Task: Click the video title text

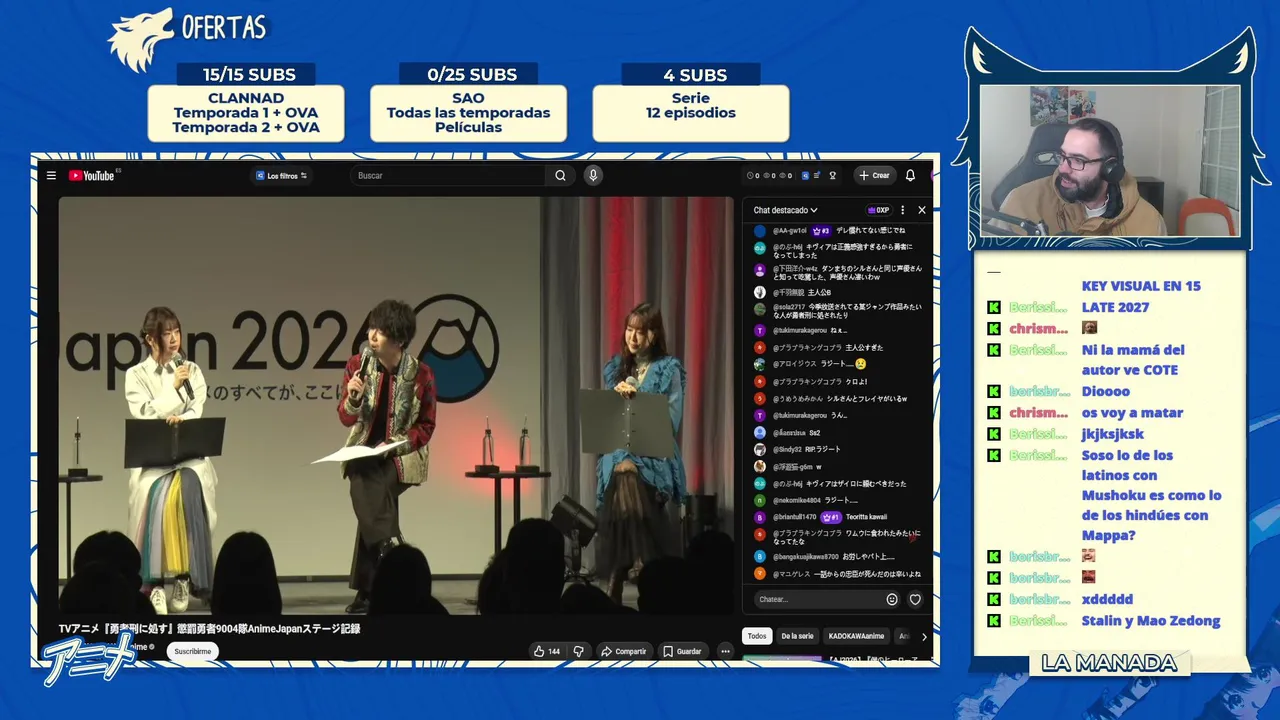Action: coord(209,629)
